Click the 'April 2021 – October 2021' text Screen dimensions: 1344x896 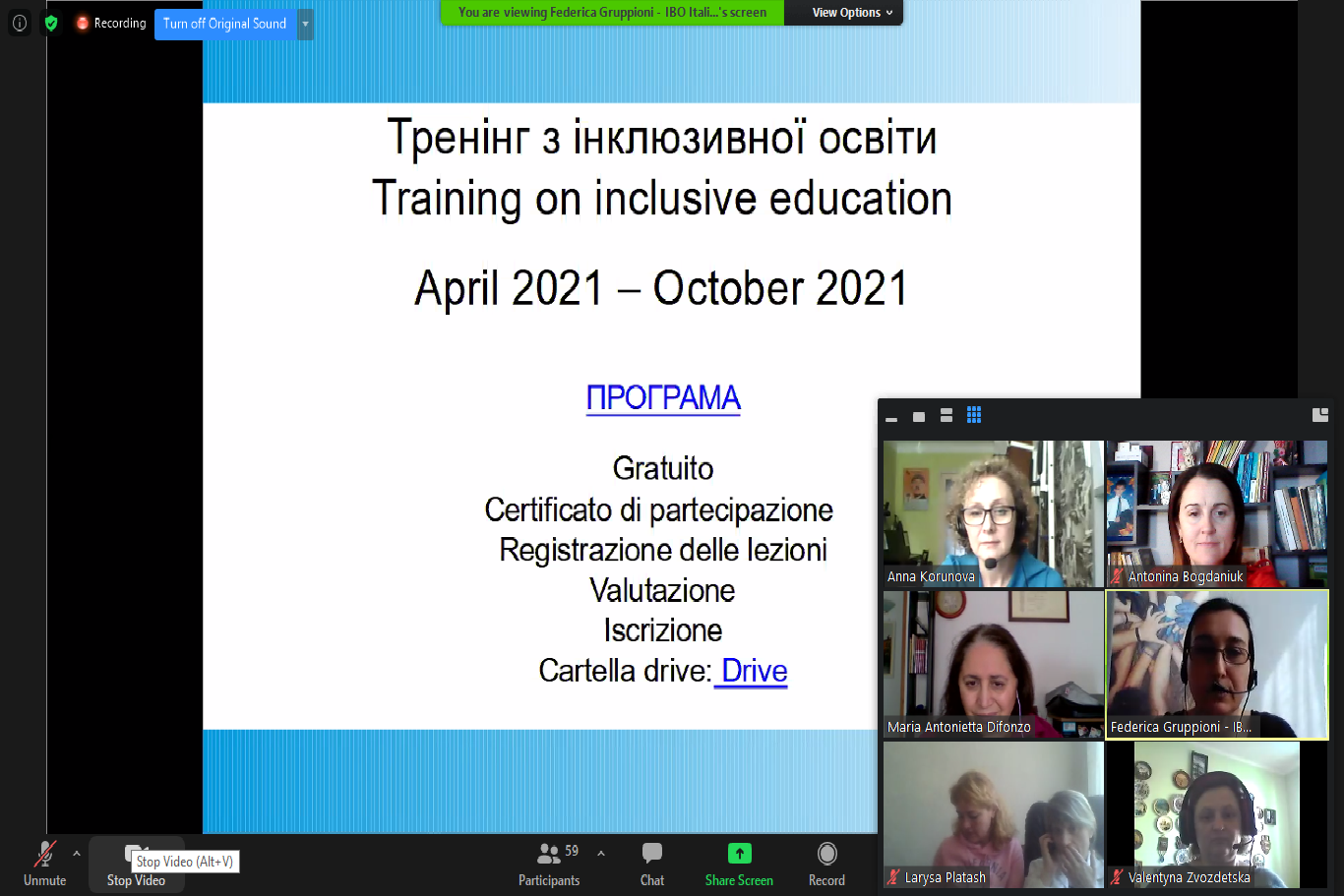(x=661, y=288)
